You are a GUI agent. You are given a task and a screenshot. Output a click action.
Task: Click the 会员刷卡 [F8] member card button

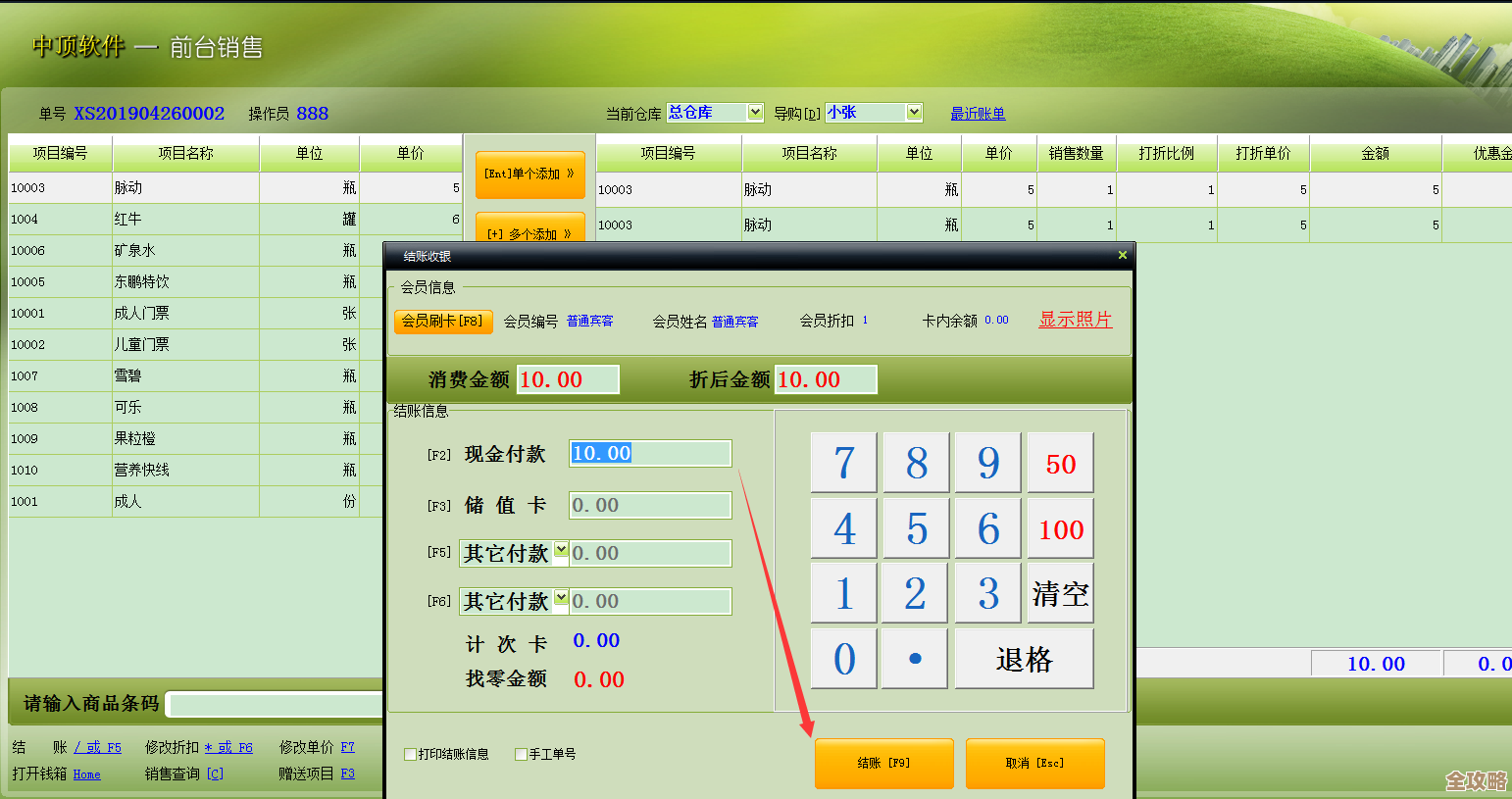click(443, 320)
